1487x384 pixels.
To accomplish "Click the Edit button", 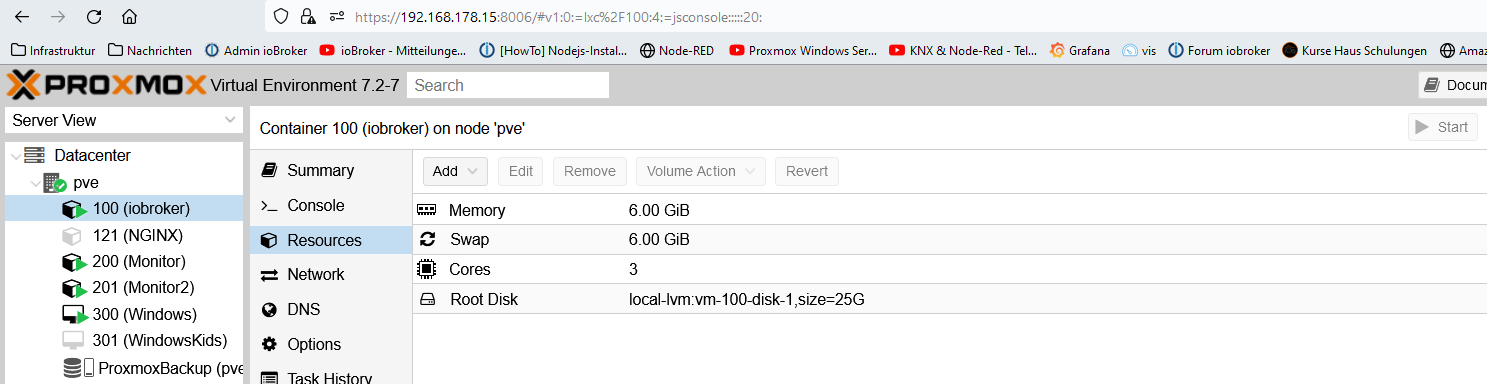I will [x=521, y=171].
